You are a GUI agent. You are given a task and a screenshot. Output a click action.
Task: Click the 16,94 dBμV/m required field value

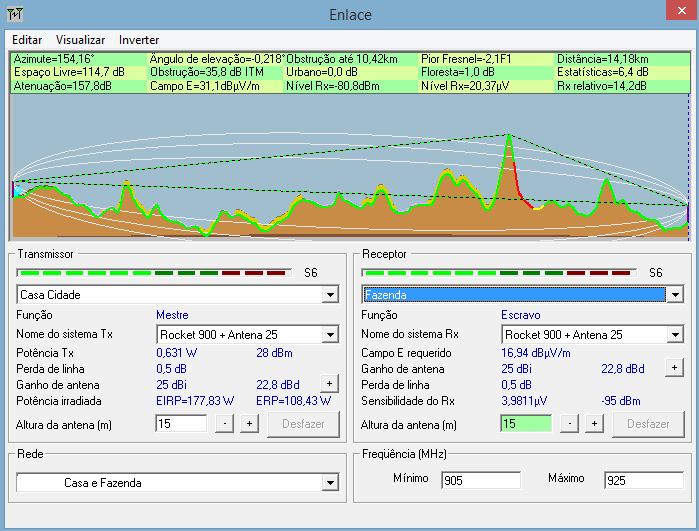[535, 353]
